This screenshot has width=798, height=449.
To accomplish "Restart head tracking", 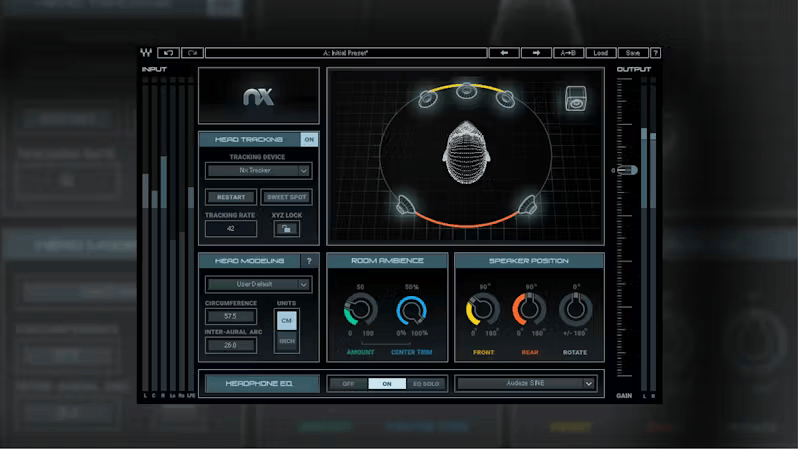I will (231, 197).
